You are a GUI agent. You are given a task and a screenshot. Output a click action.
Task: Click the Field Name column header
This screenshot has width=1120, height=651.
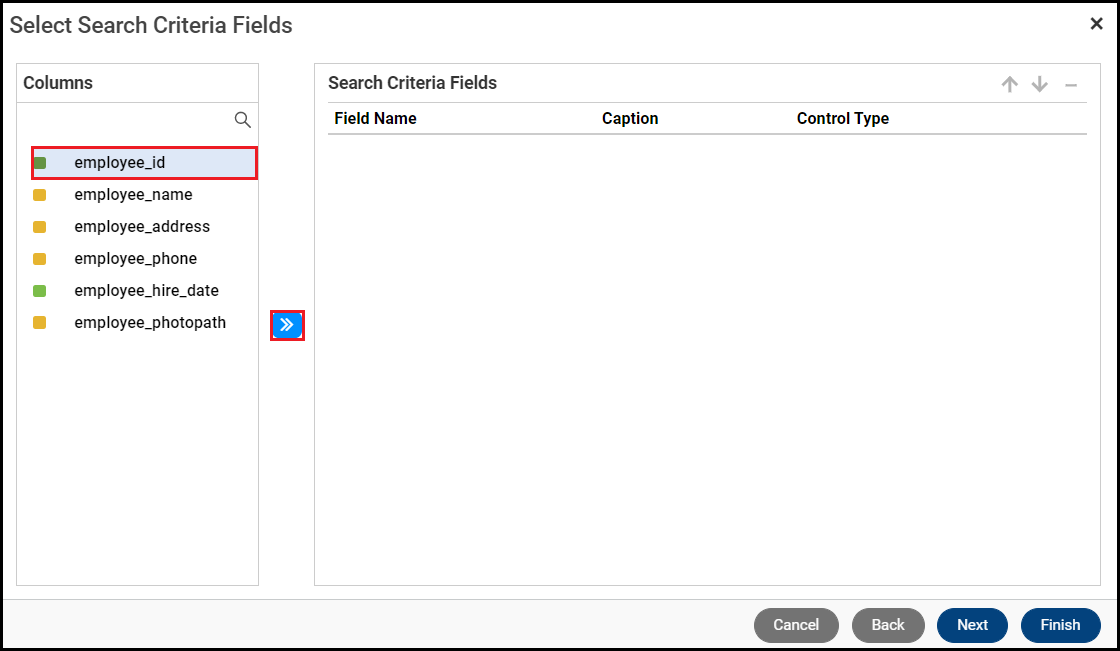375,118
